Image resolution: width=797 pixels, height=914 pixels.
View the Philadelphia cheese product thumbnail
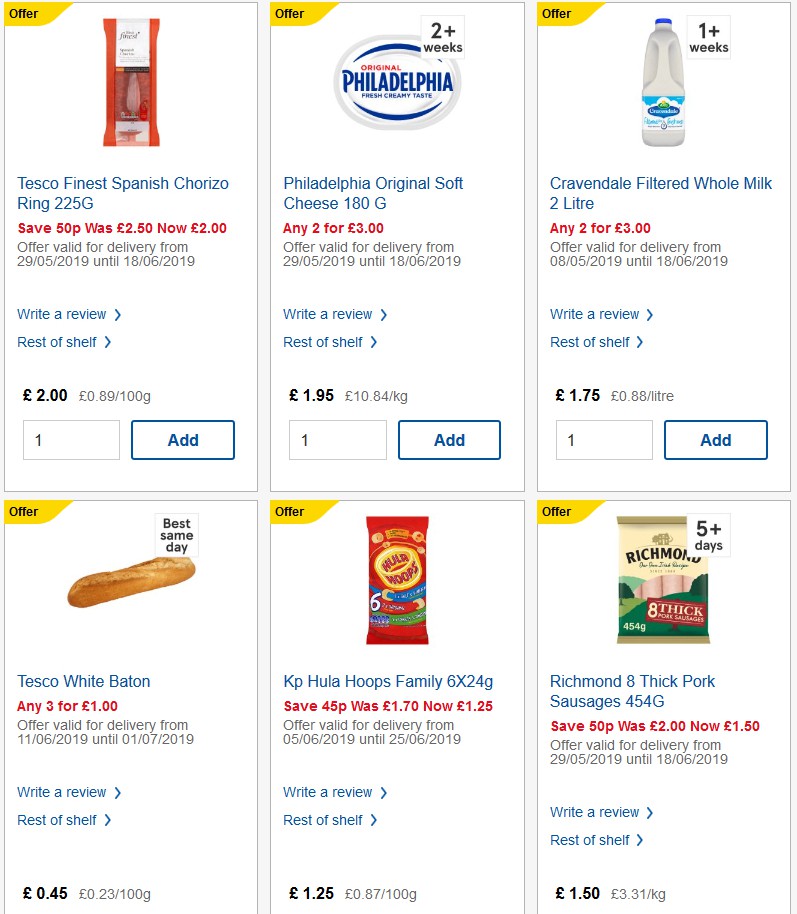396,82
